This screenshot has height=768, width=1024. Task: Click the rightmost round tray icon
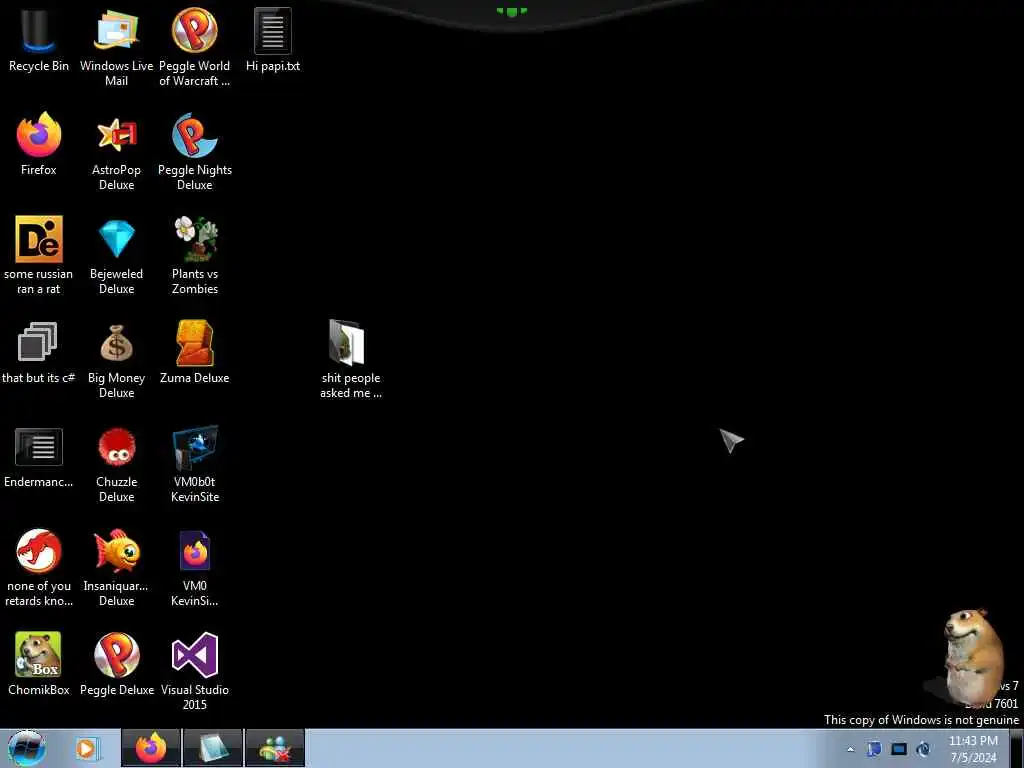pos(923,749)
